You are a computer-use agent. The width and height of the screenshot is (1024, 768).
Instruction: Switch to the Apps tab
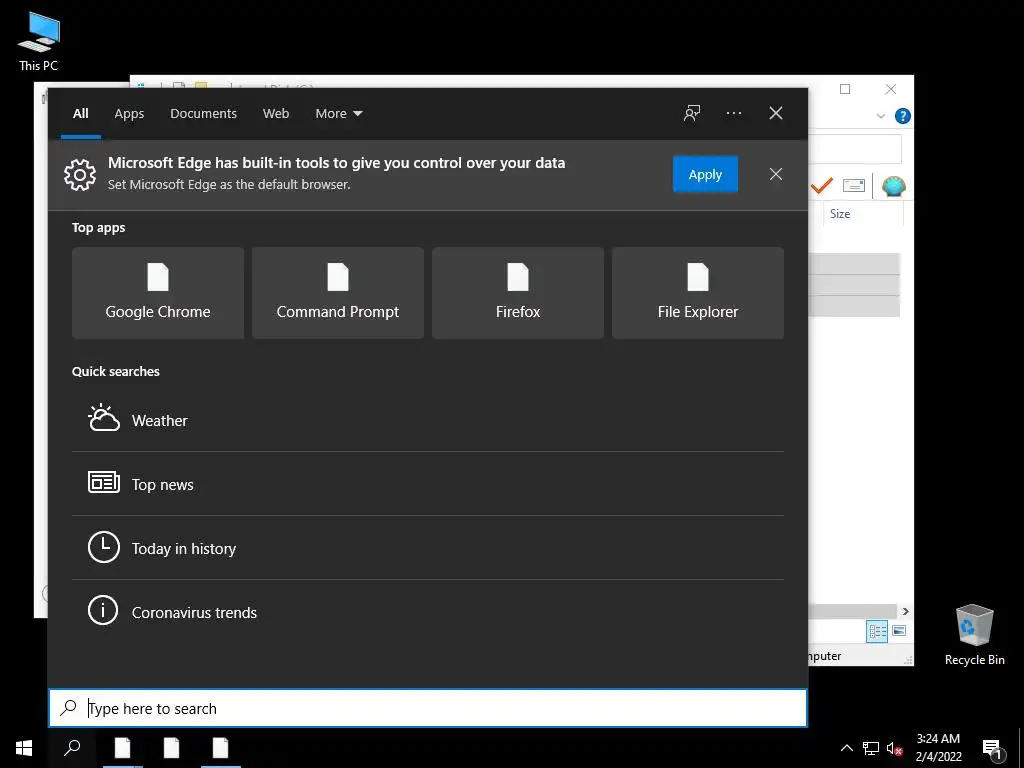(129, 114)
